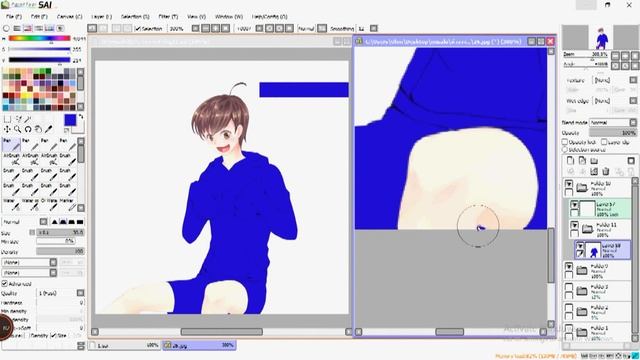Show Folder 3 visibility
This screenshot has width=640, height=360.
coord(569,287)
